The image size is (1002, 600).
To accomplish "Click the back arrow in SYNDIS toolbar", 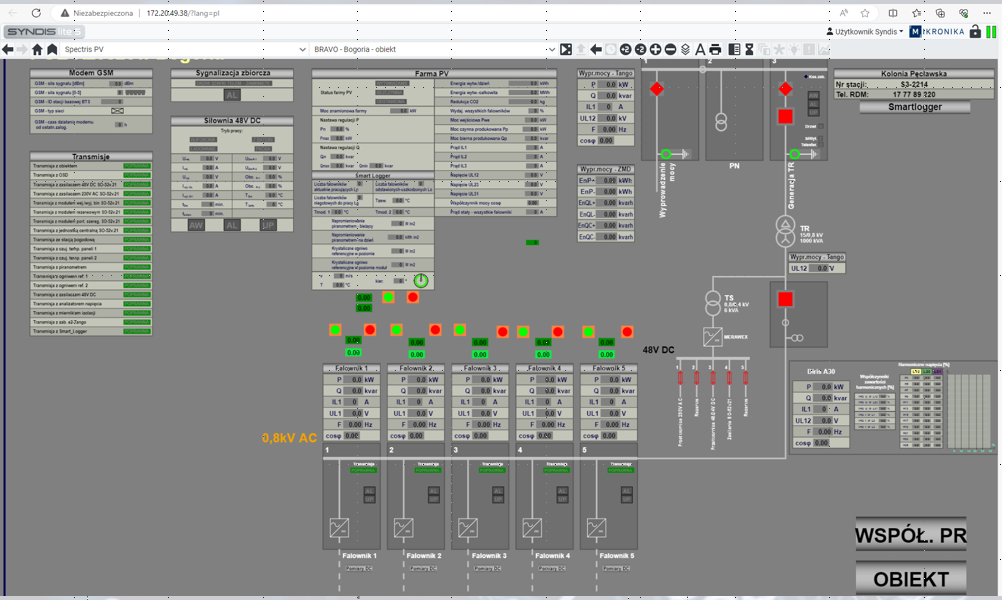I will click(x=9, y=49).
